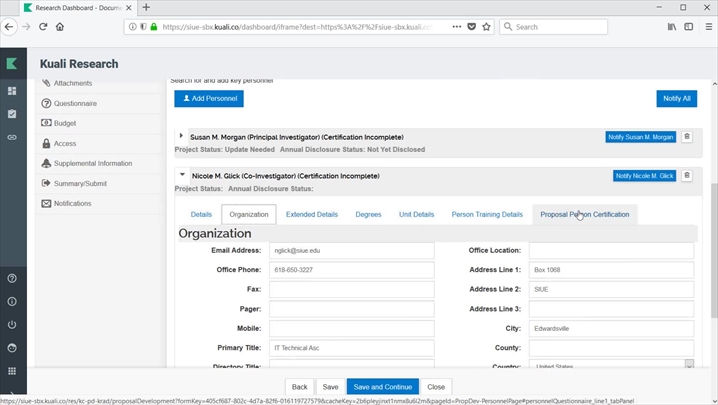Click the power icon in left rail
The width and height of the screenshot is (718, 405).
12,325
